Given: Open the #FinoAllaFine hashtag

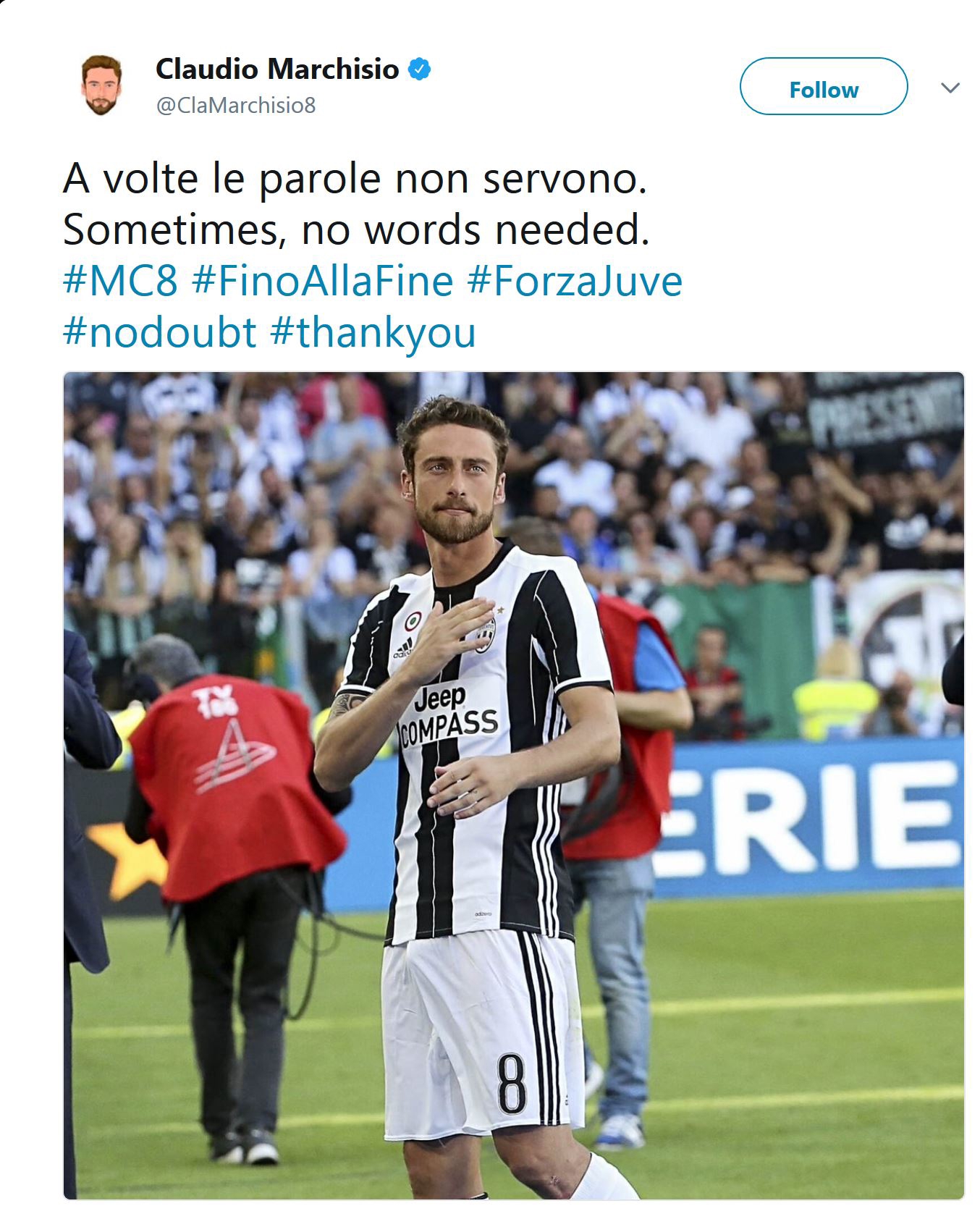Looking at the screenshot, I should click(x=323, y=281).
